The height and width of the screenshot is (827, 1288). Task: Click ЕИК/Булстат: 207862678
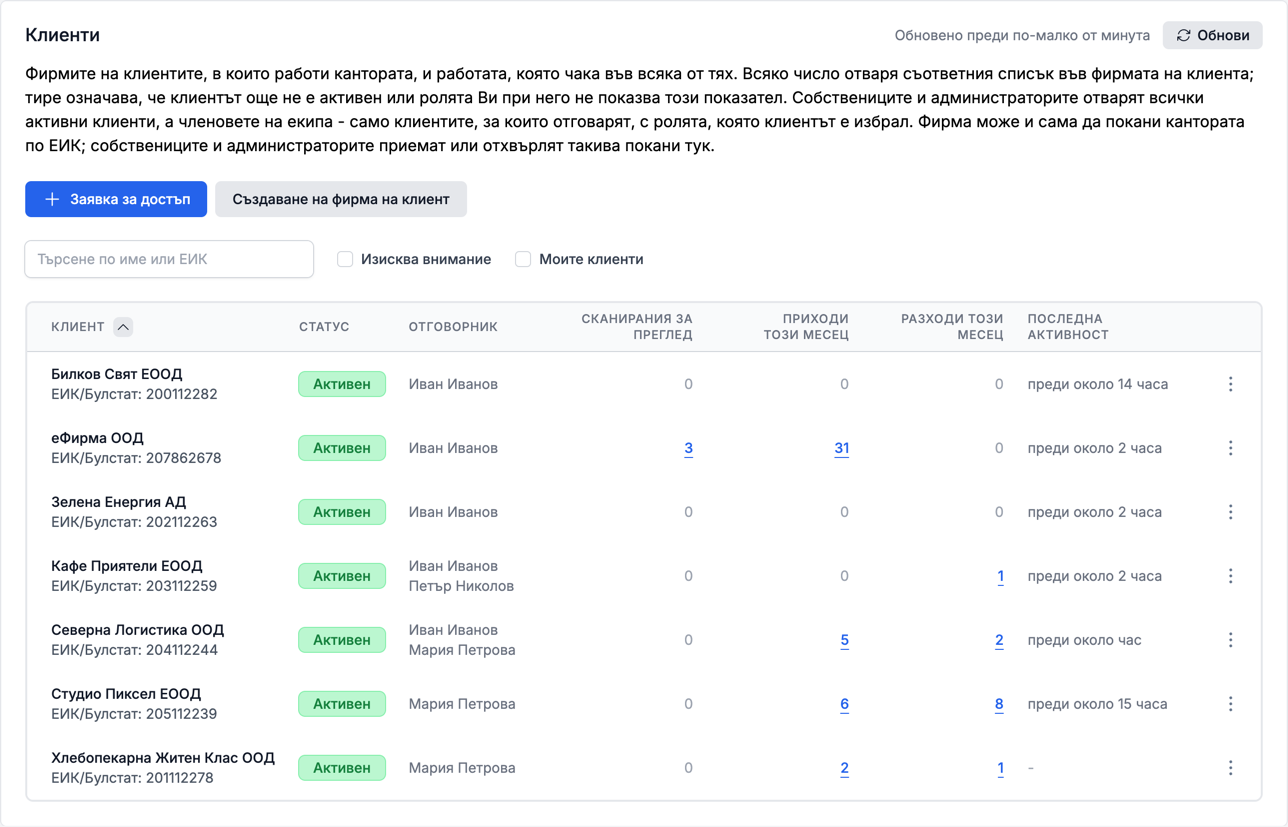pyautogui.click(x=136, y=458)
